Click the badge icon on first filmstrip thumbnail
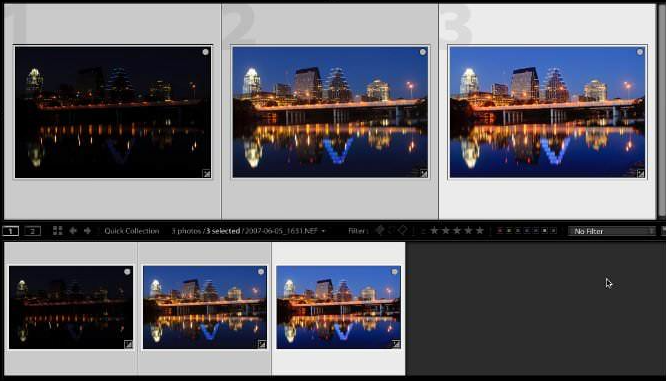 (128, 344)
